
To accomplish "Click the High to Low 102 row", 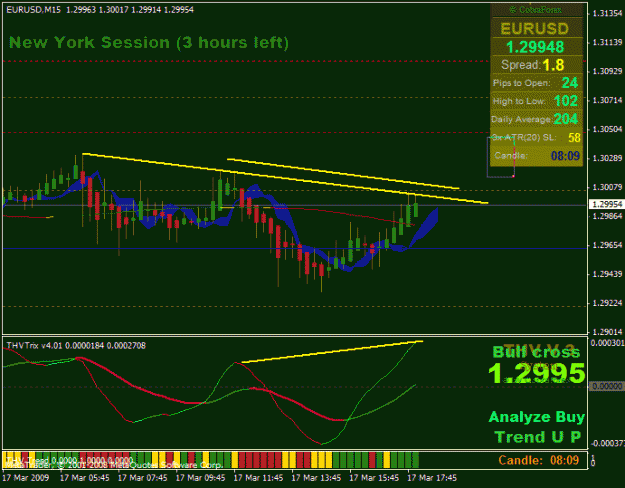I will tap(535, 101).
